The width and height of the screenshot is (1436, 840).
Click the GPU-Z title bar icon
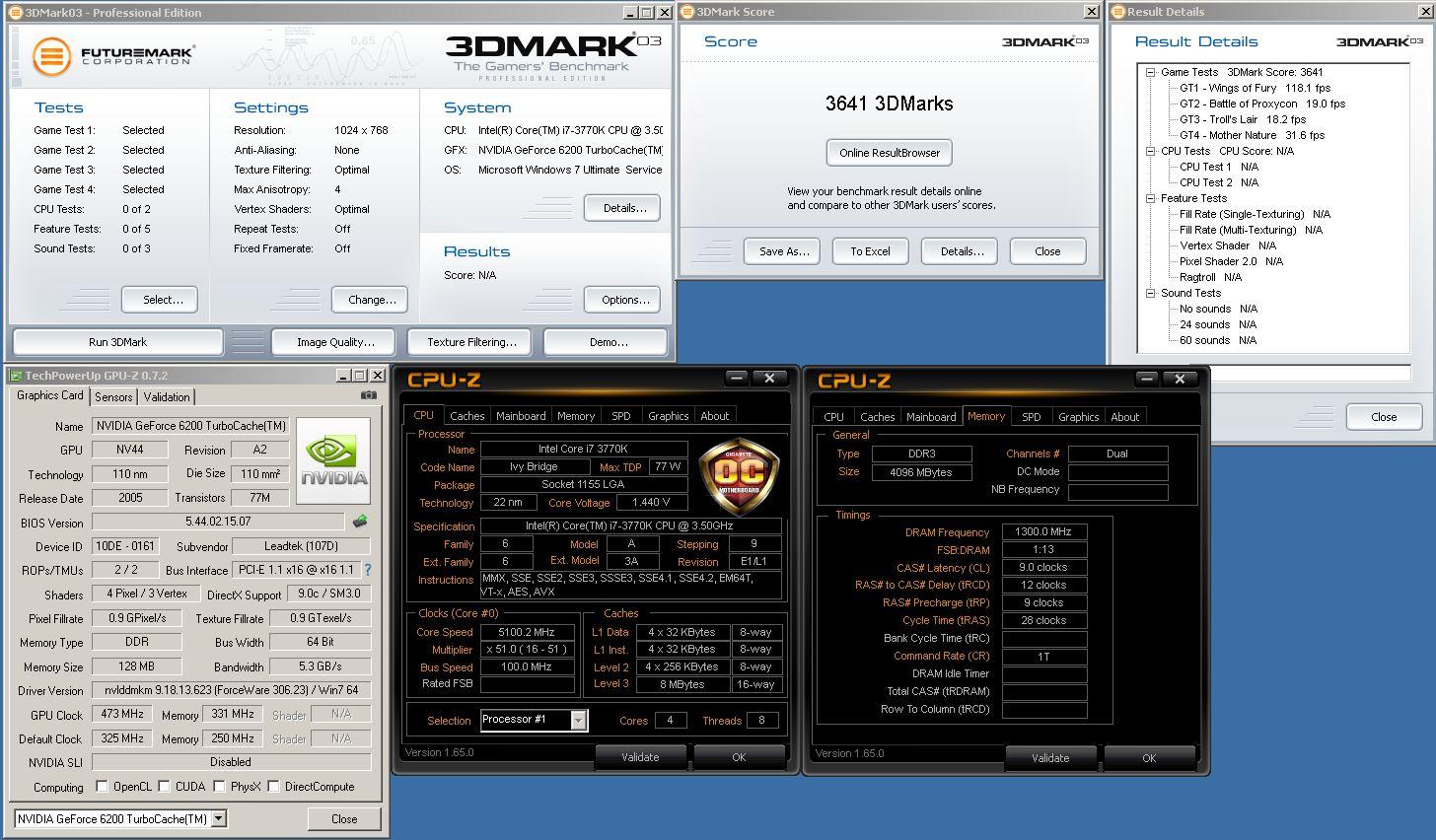click(x=15, y=376)
